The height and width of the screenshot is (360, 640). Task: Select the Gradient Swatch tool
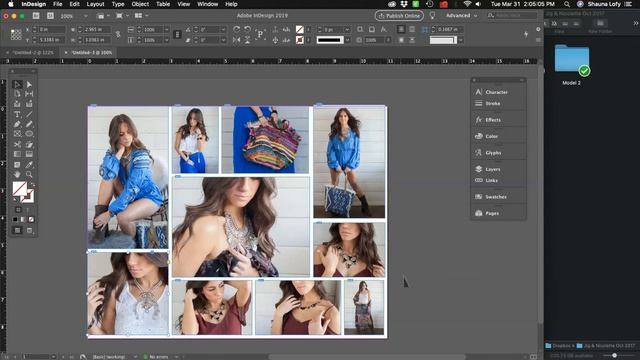click(17, 154)
